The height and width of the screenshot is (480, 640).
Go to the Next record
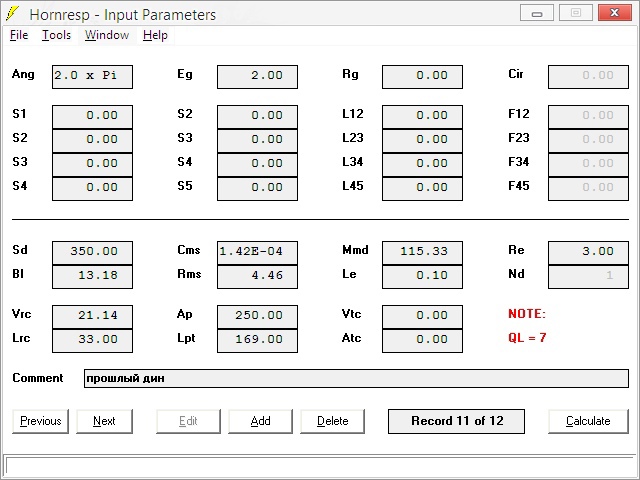click(104, 421)
